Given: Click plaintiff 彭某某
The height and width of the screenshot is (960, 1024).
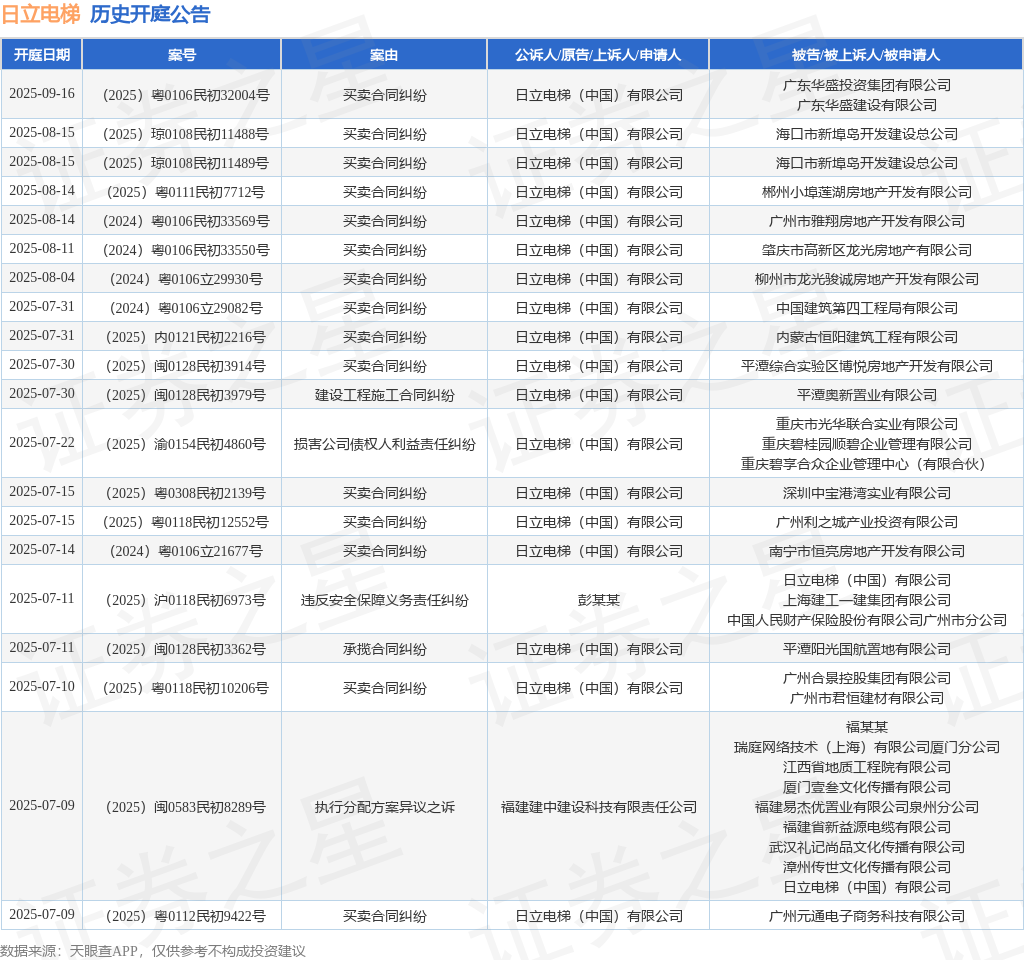Looking at the screenshot, I should pyautogui.click(x=598, y=600).
